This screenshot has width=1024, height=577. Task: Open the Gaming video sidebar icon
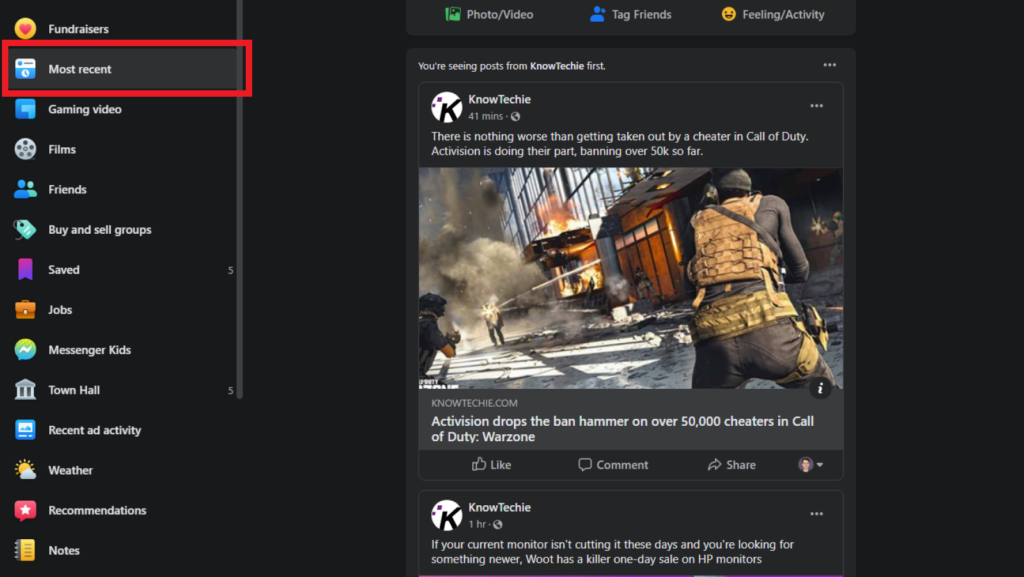[x=26, y=109]
